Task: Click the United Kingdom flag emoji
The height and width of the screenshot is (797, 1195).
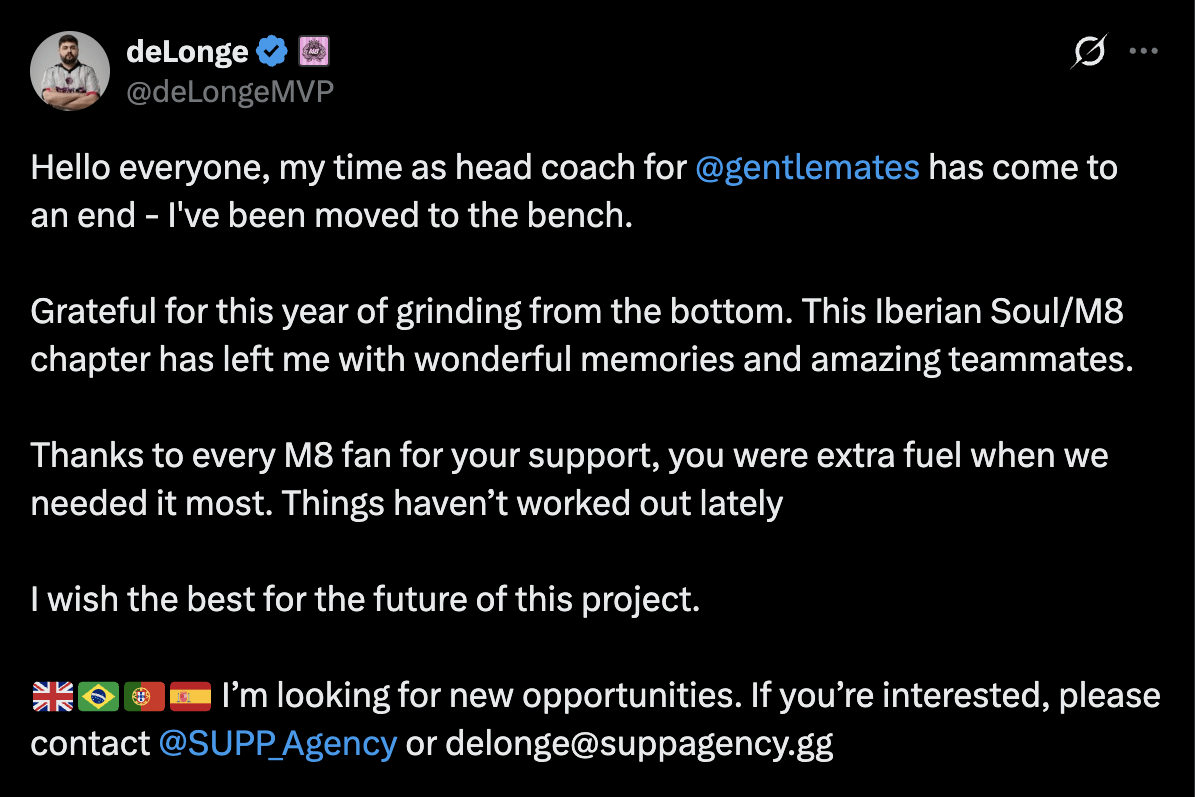Action: pos(52,694)
